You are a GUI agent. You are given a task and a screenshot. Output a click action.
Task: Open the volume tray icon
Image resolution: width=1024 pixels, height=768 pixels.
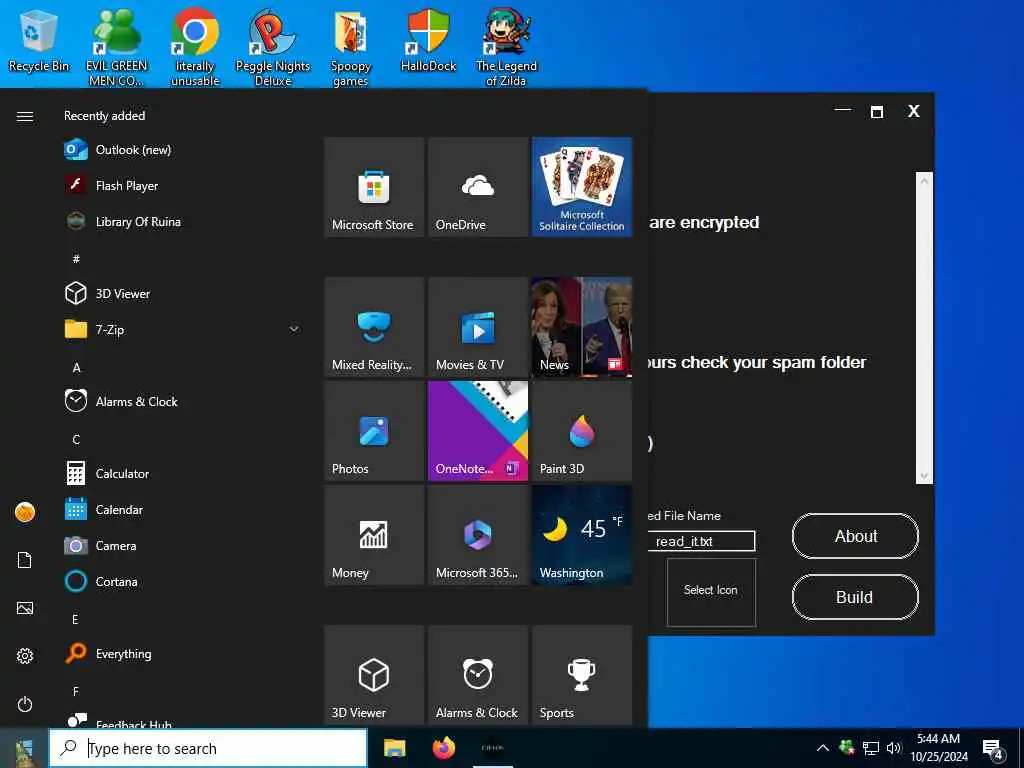893,748
